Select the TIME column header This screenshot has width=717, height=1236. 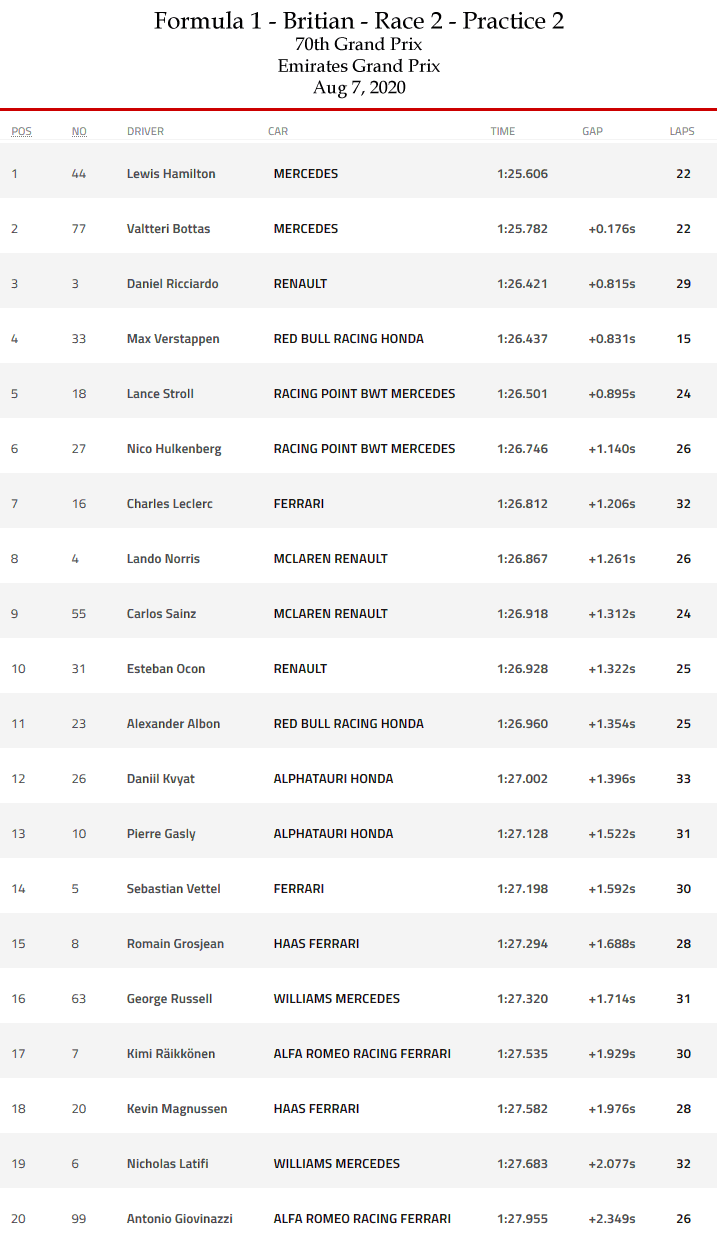(503, 131)
